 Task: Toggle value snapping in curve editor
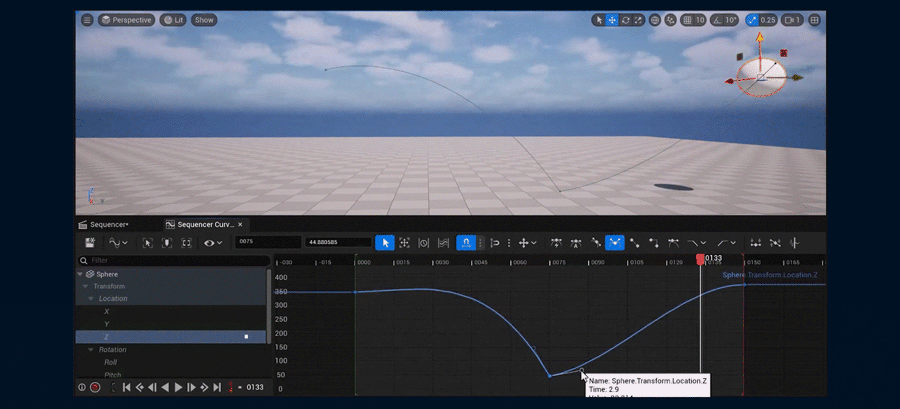pyautogui.click(x=495, y=243)
